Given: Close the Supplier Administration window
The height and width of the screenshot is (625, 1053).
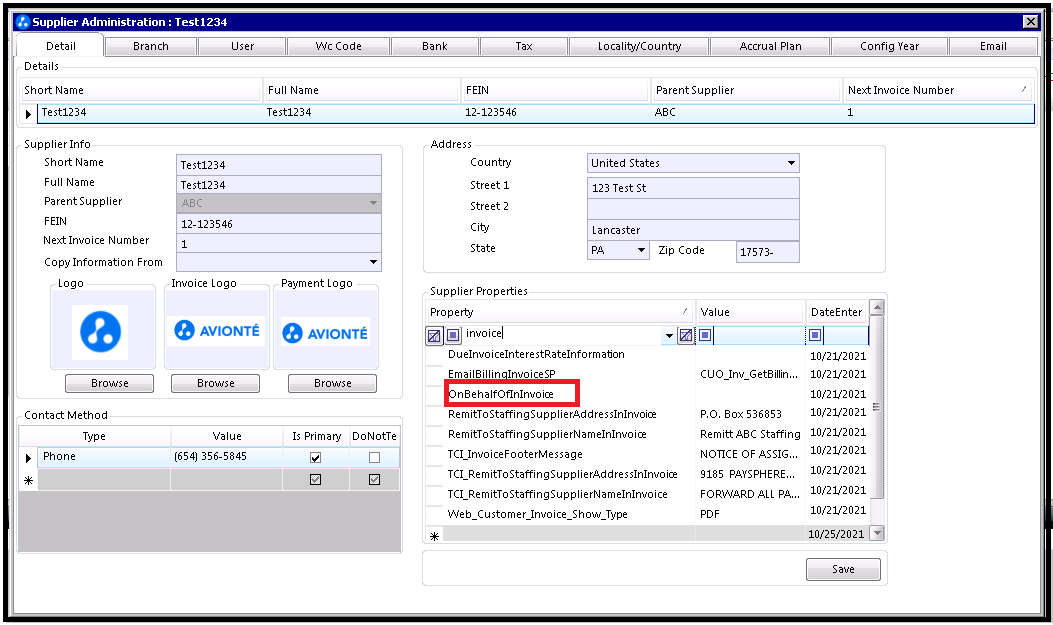Looking at the screenshot, I should point(1031,21).
